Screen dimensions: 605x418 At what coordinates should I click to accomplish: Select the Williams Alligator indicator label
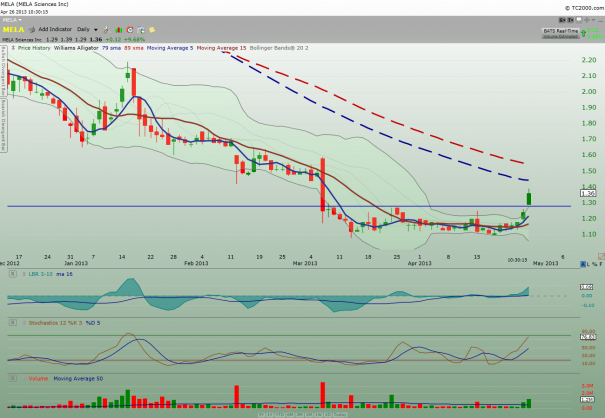point(76,48)
